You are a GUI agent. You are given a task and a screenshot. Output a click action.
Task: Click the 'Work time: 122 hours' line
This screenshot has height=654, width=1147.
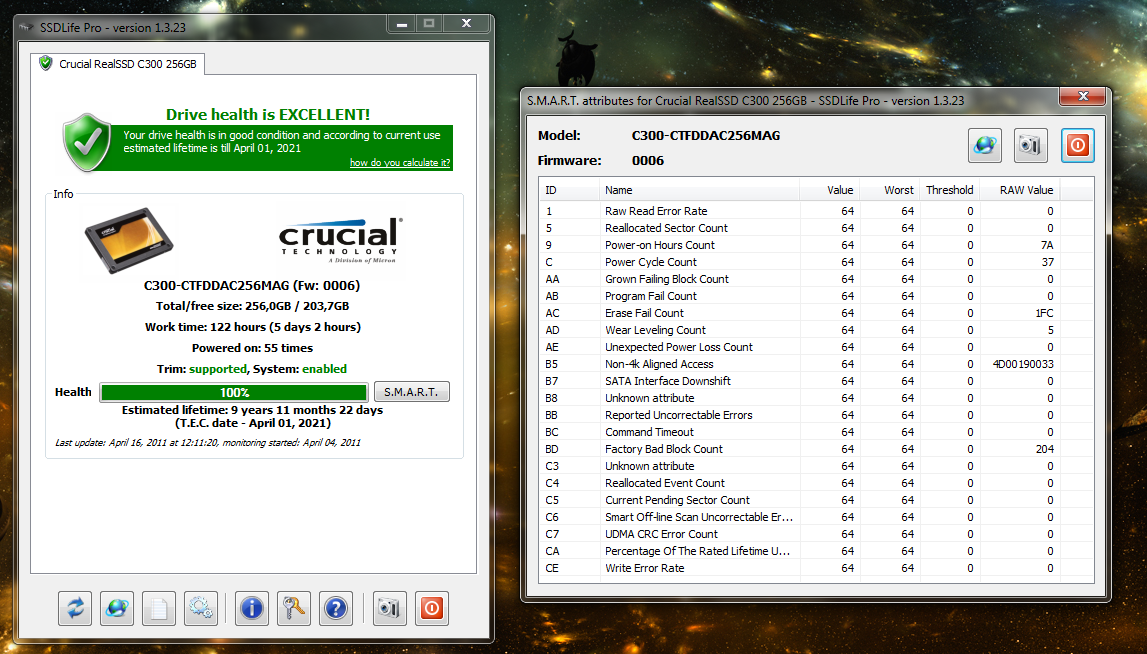[x=252, y=327]
